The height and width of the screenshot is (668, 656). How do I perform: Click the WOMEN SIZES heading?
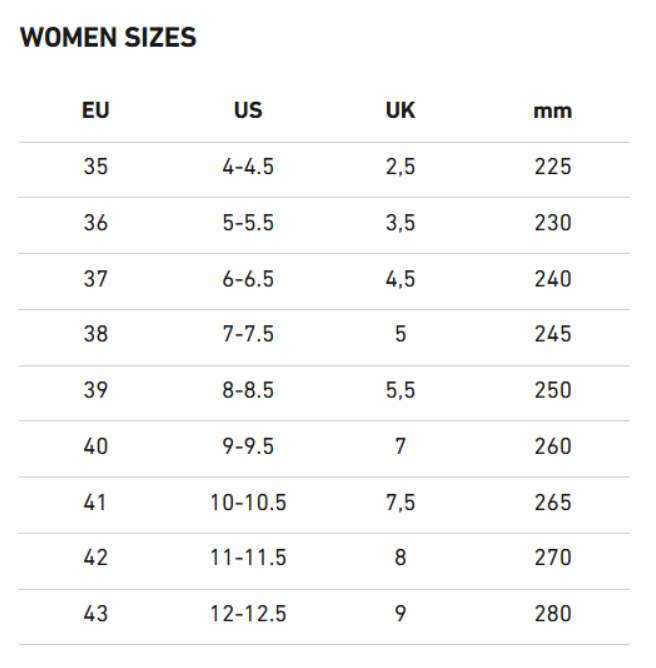click(x=108, y=37)
